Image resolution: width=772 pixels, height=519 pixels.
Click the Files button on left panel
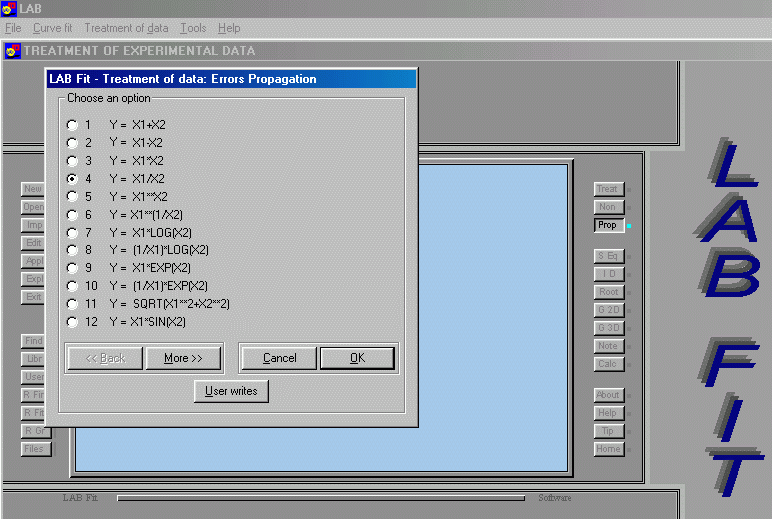(x=34, y=449)
